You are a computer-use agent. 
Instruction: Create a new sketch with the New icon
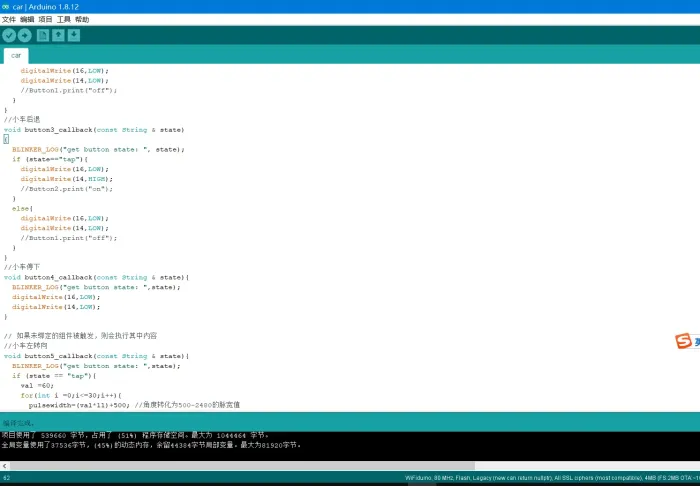43,35
